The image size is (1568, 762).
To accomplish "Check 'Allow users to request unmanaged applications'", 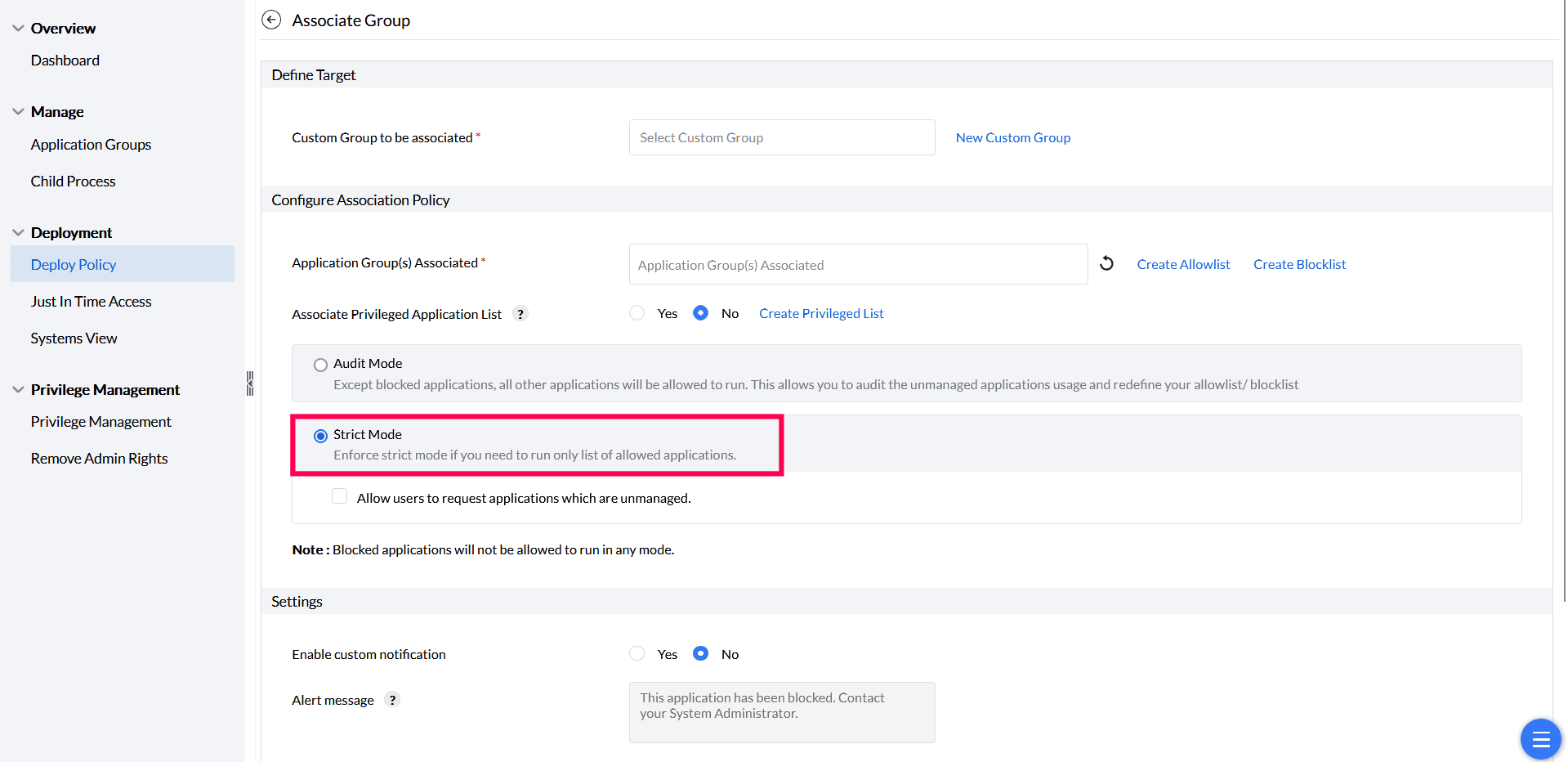I will 339,495.
